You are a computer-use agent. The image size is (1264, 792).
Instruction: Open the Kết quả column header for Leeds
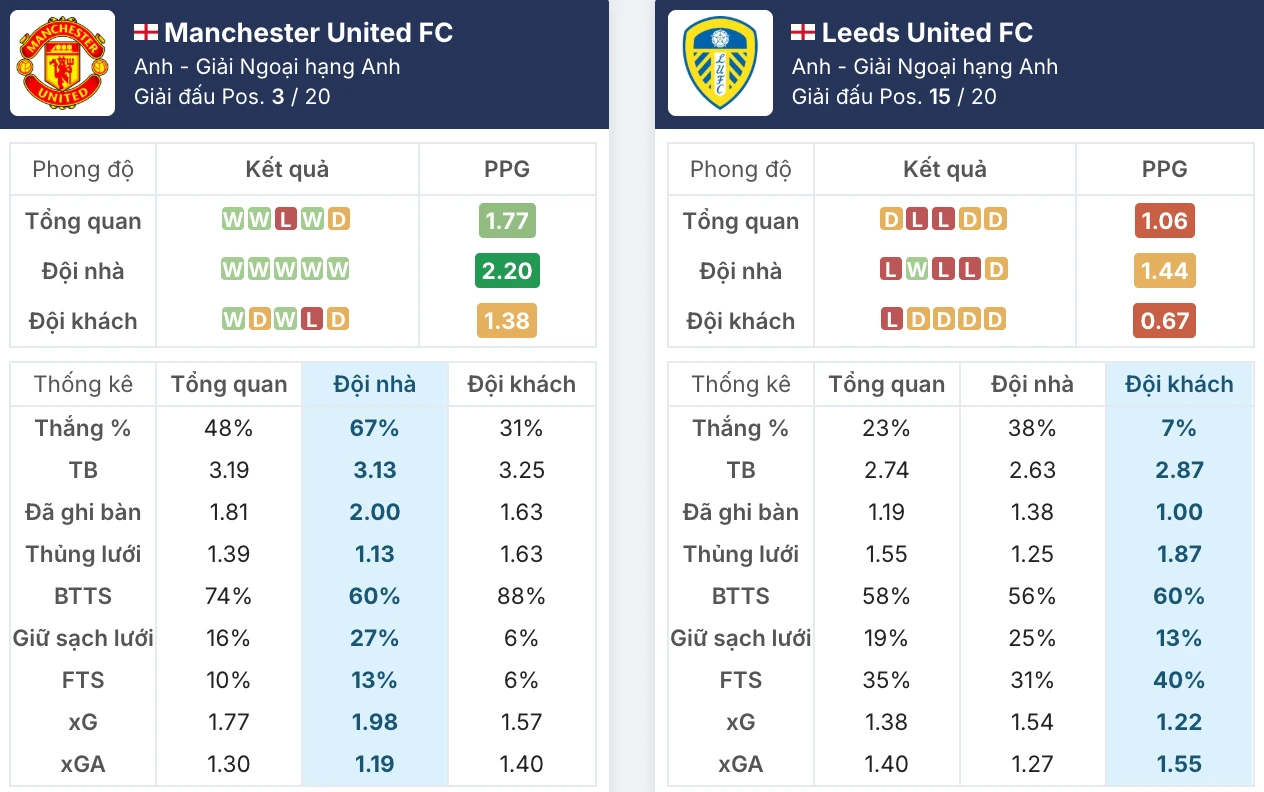(943, 169)
